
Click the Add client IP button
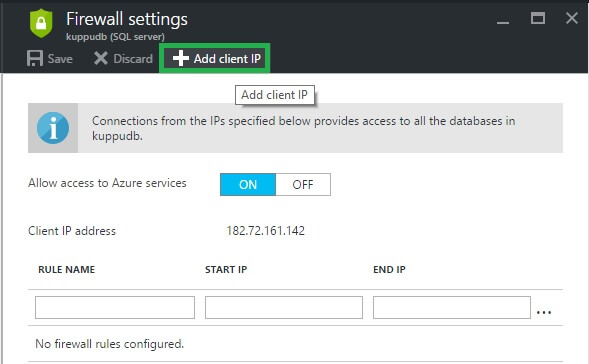214,58
